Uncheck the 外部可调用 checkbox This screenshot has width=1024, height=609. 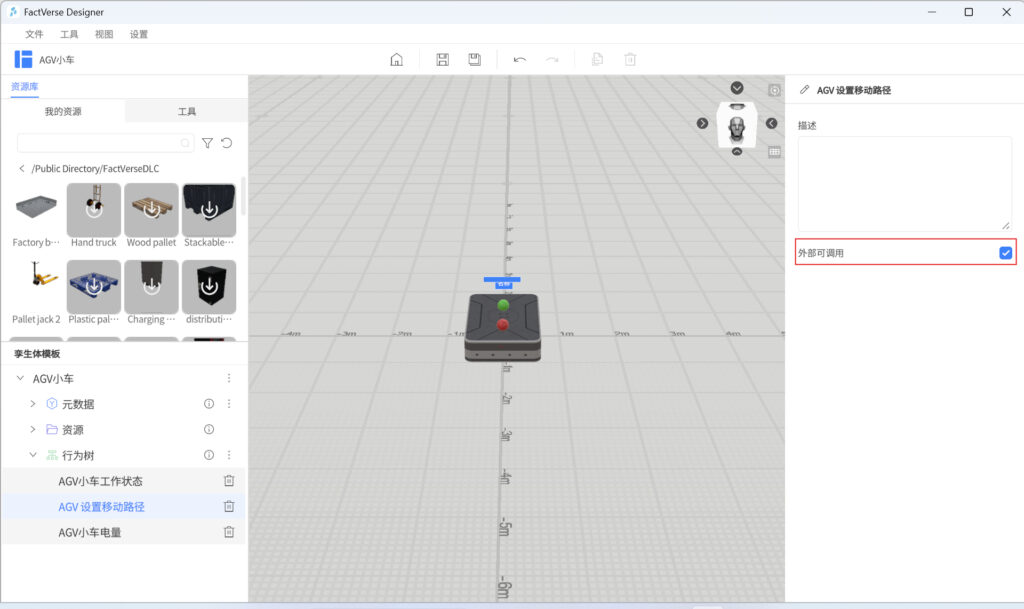1006,253
